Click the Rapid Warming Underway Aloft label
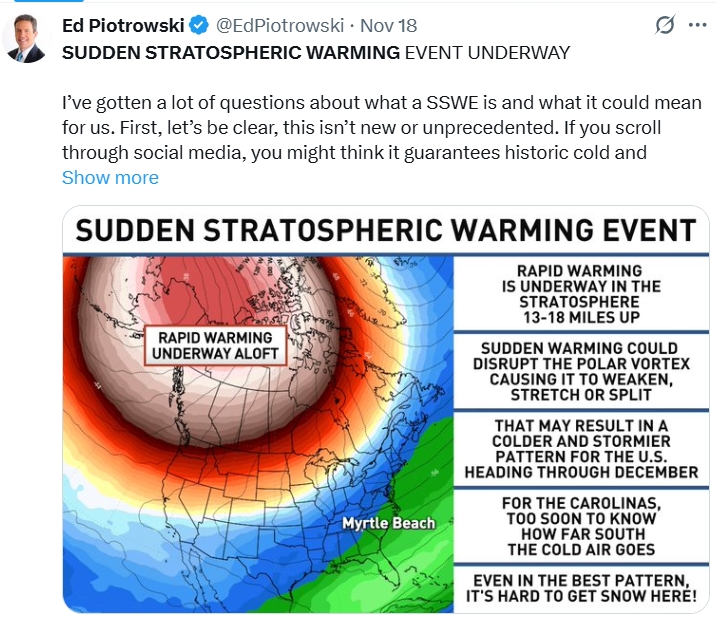 (x=215, y=345)
